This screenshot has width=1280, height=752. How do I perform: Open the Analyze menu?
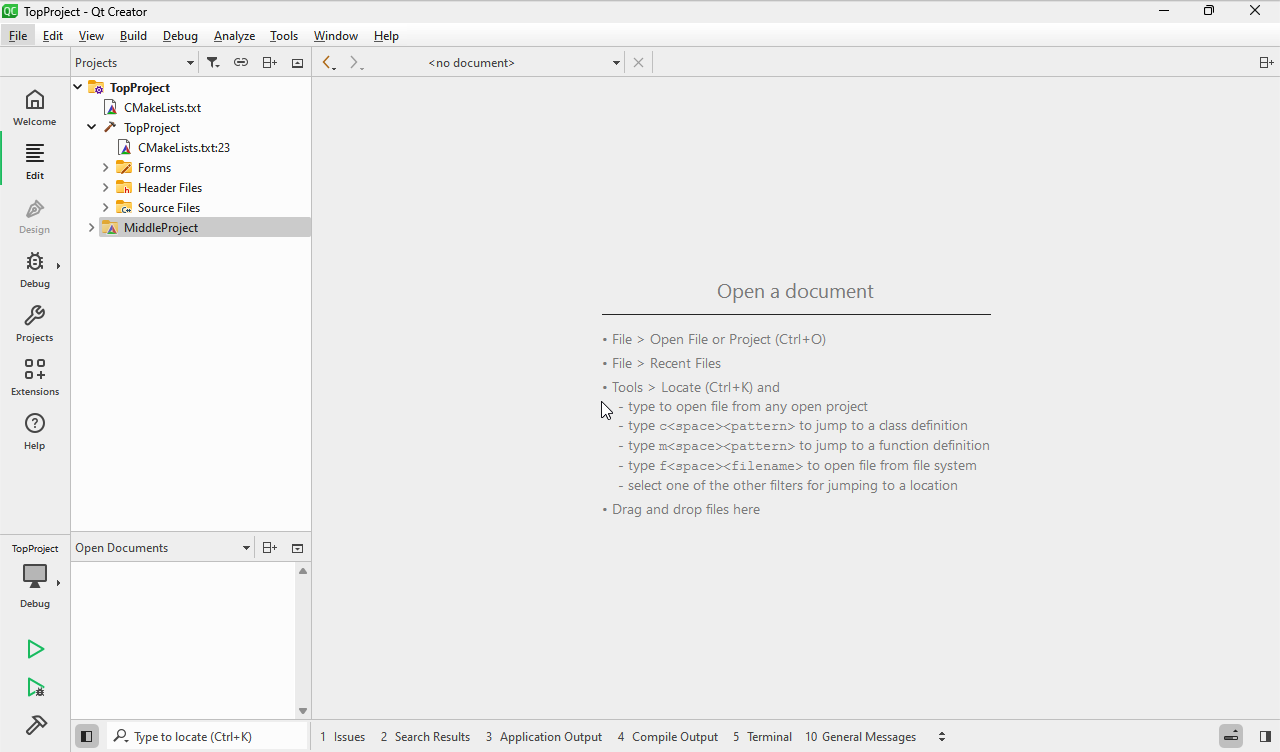point(234,36)
